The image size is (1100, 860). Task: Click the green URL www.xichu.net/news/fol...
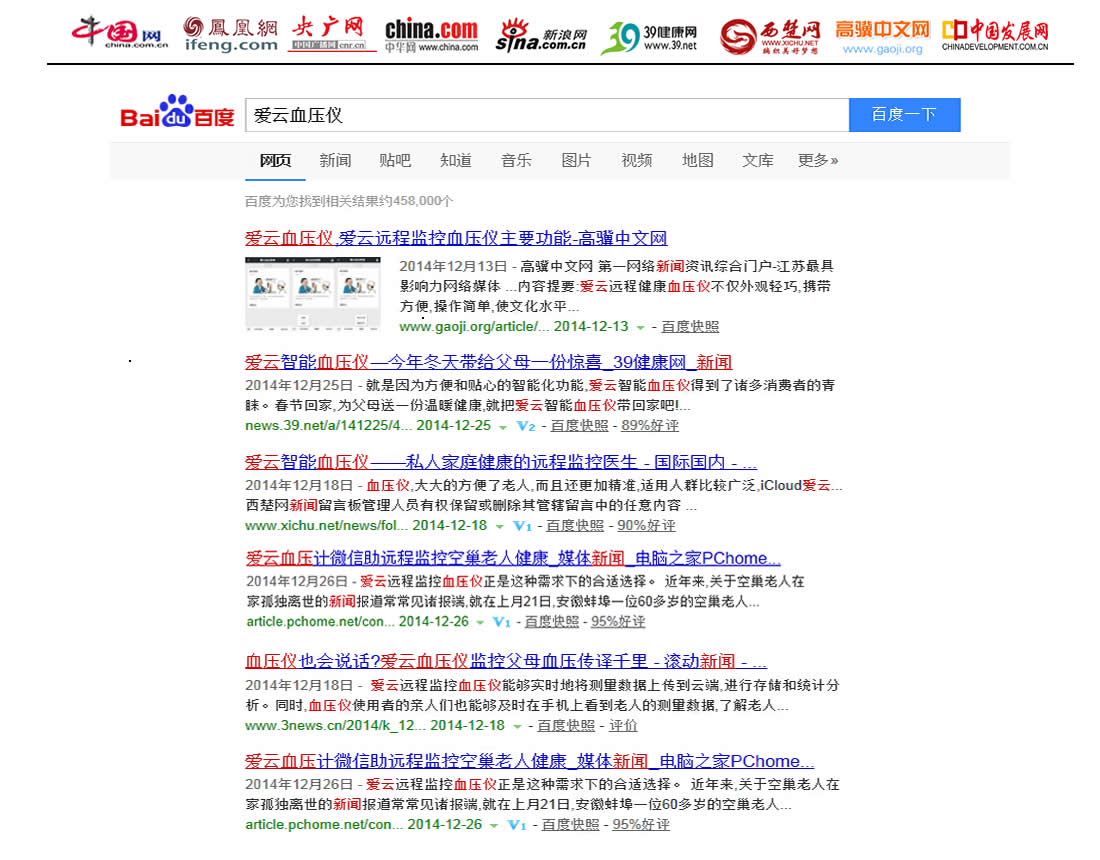[x=326, y=525]
